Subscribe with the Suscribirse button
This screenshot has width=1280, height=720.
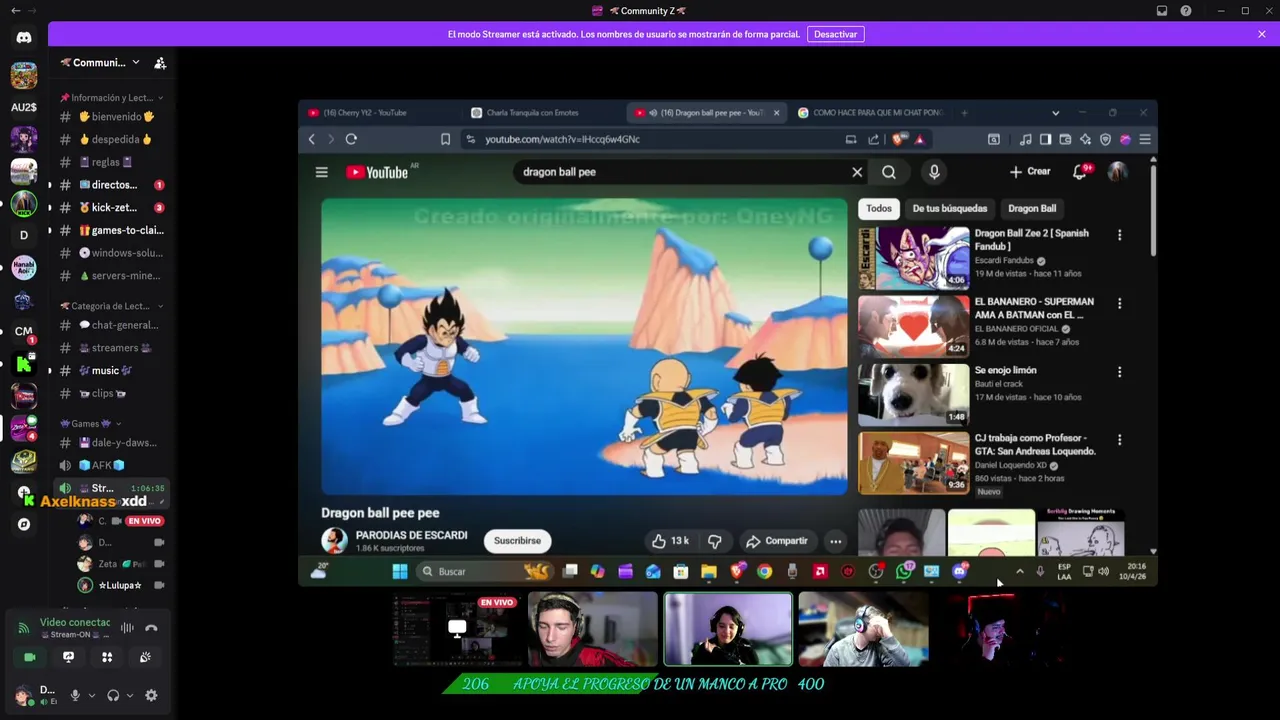[x=517, y=541]
